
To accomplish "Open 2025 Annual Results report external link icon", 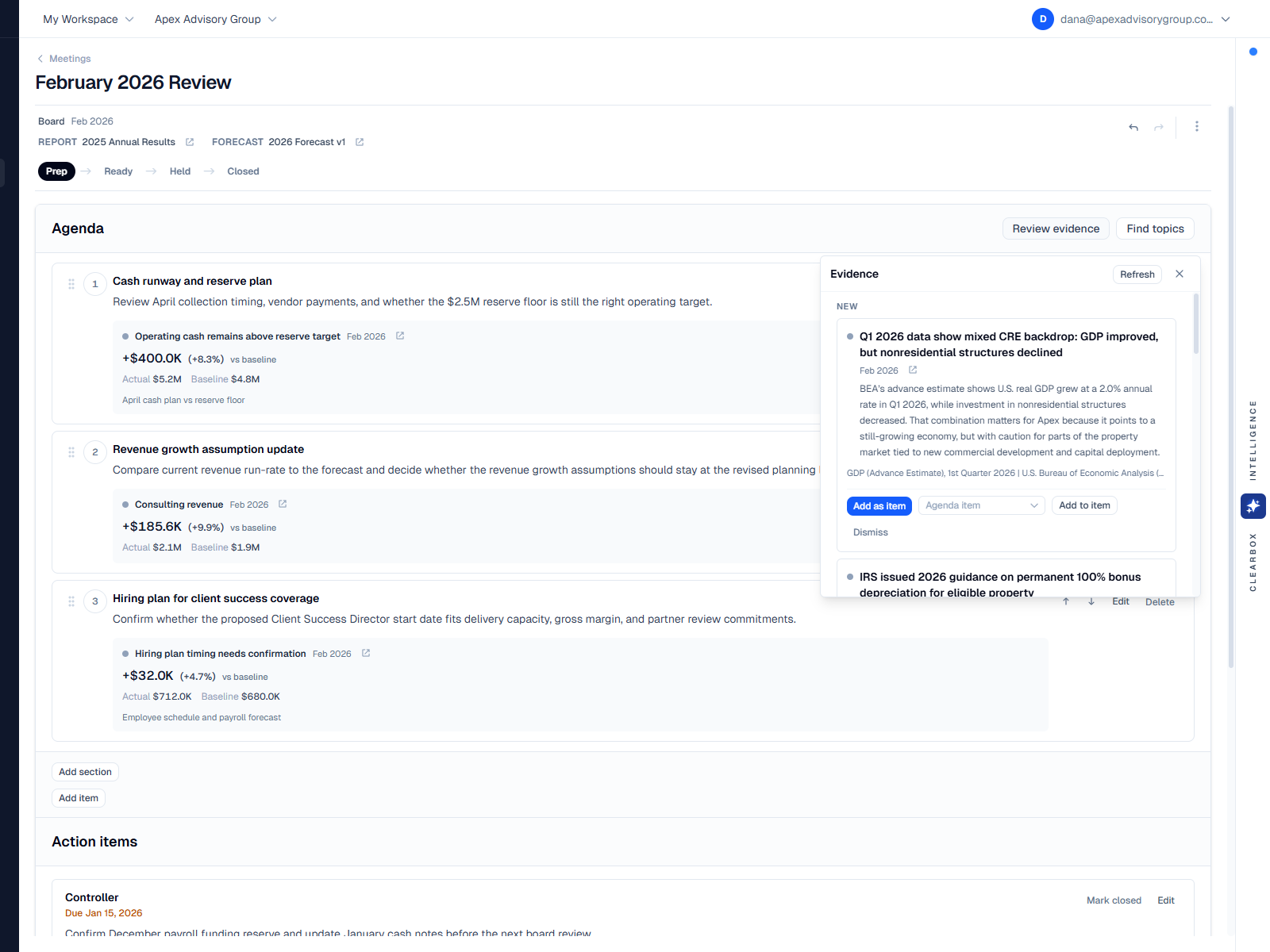I will (x=190, y=142).
